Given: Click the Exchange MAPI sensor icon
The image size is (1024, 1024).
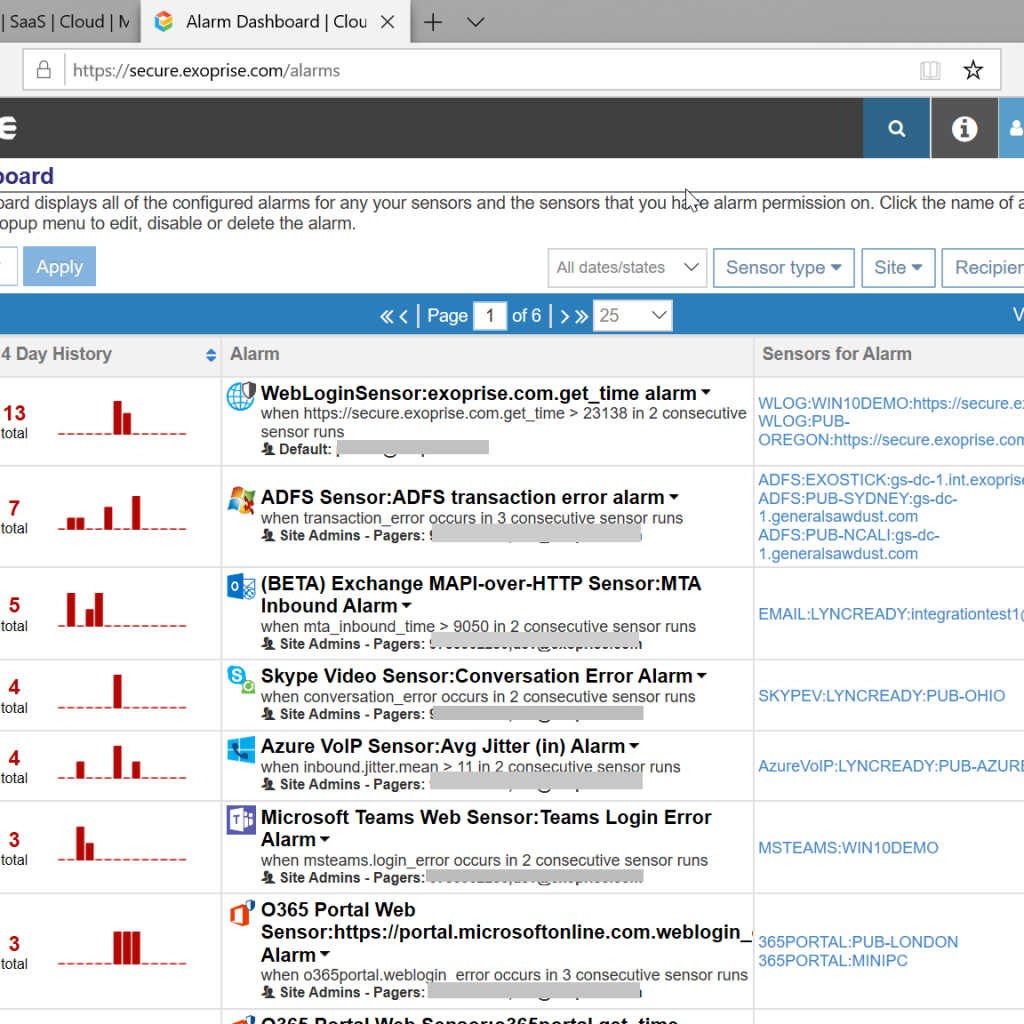Looking at the screenshot, I should coord(241,586).
